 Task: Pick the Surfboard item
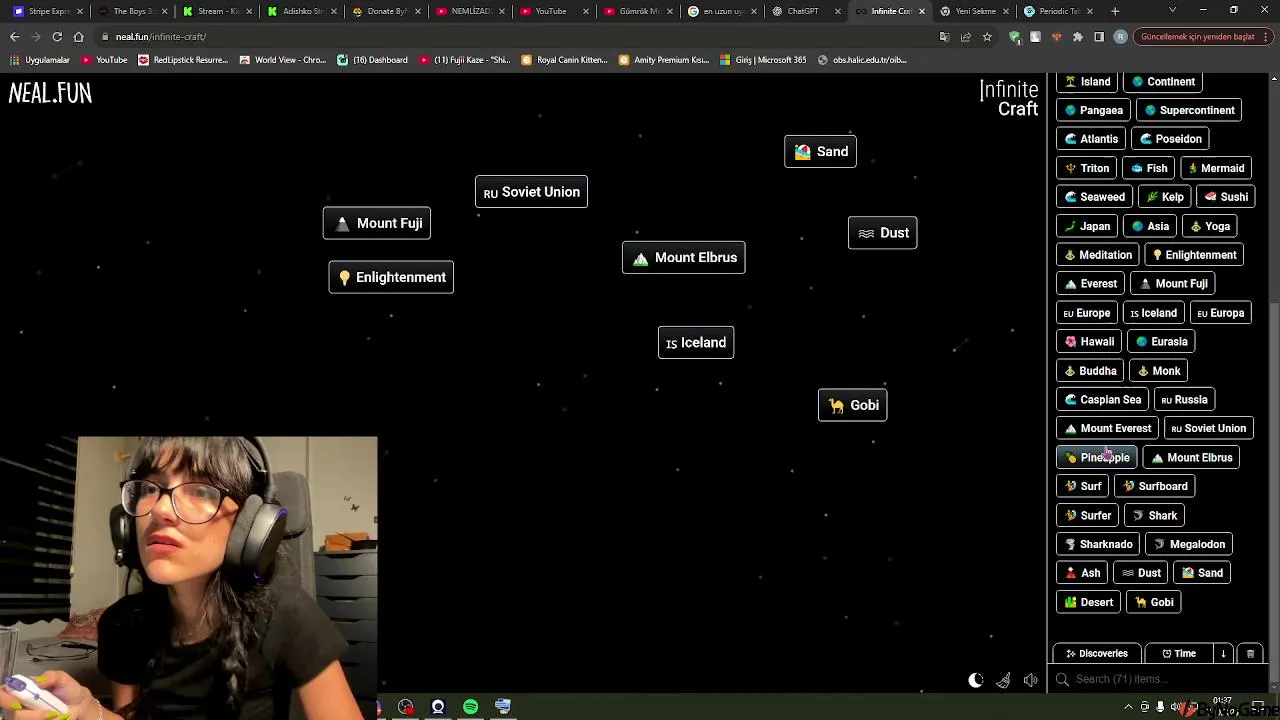[x=1154, y=486]
